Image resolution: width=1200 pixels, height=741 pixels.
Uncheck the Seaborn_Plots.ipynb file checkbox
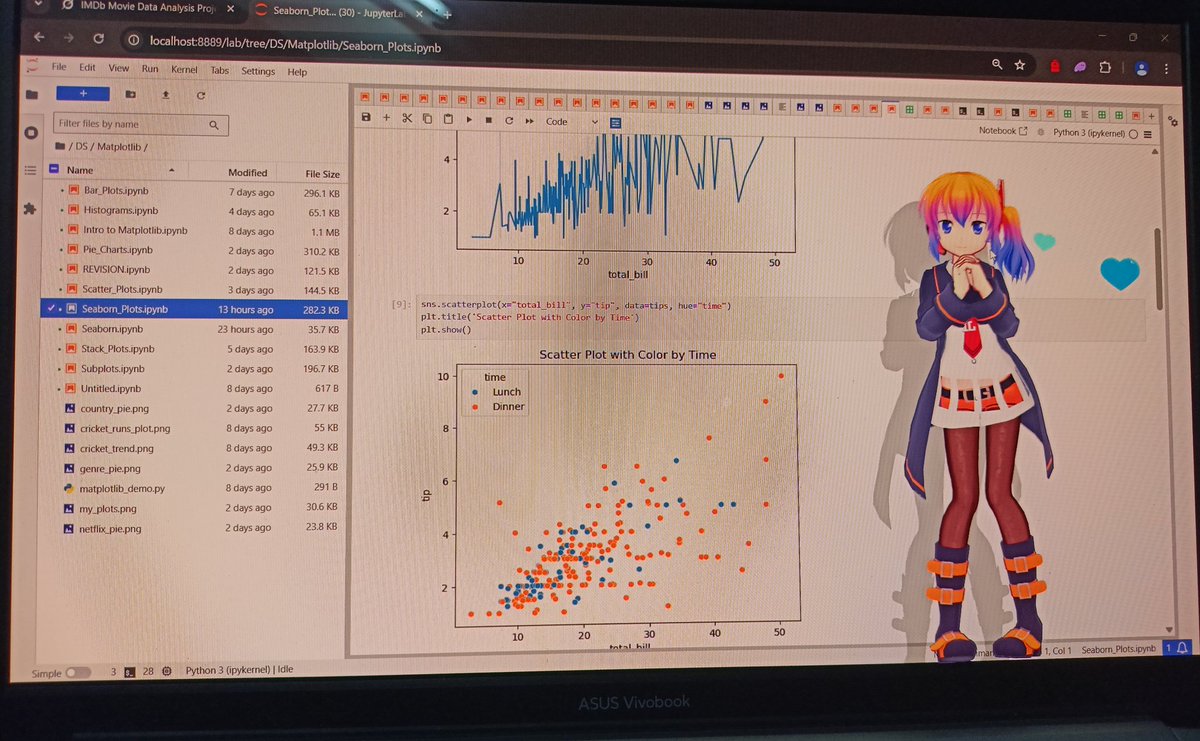click(49, 309)
